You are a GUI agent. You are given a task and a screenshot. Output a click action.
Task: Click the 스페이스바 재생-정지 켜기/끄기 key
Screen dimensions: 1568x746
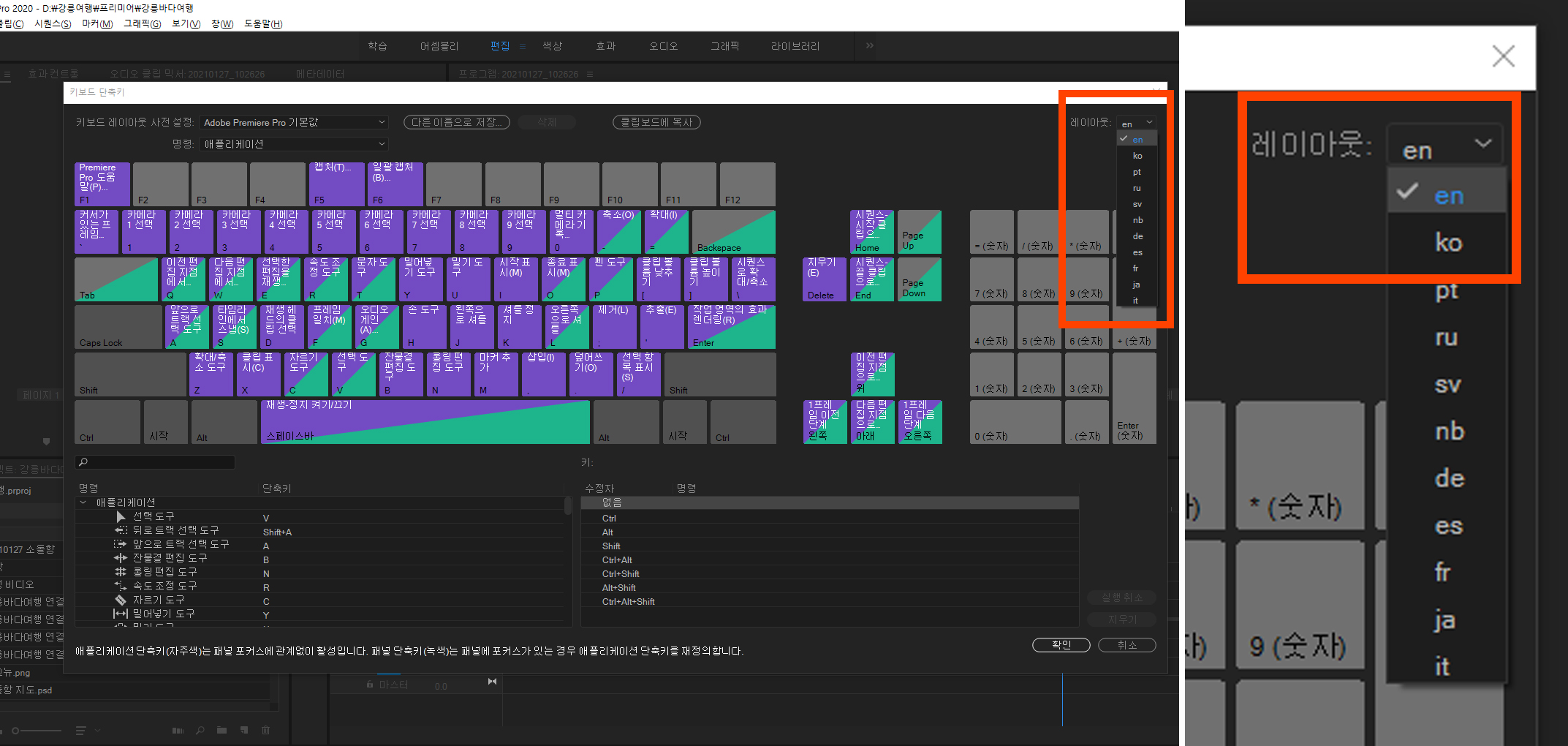[x=425, y=422]
